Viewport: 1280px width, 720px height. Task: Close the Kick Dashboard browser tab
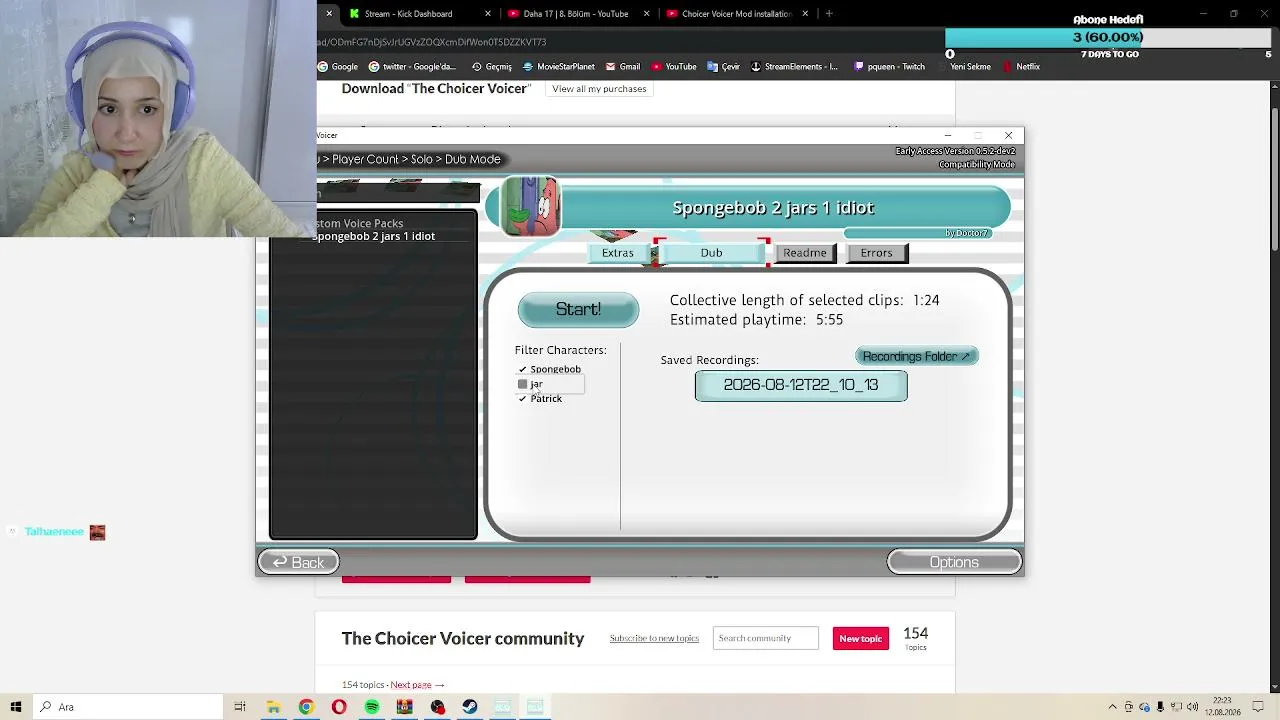coord(488,14)
